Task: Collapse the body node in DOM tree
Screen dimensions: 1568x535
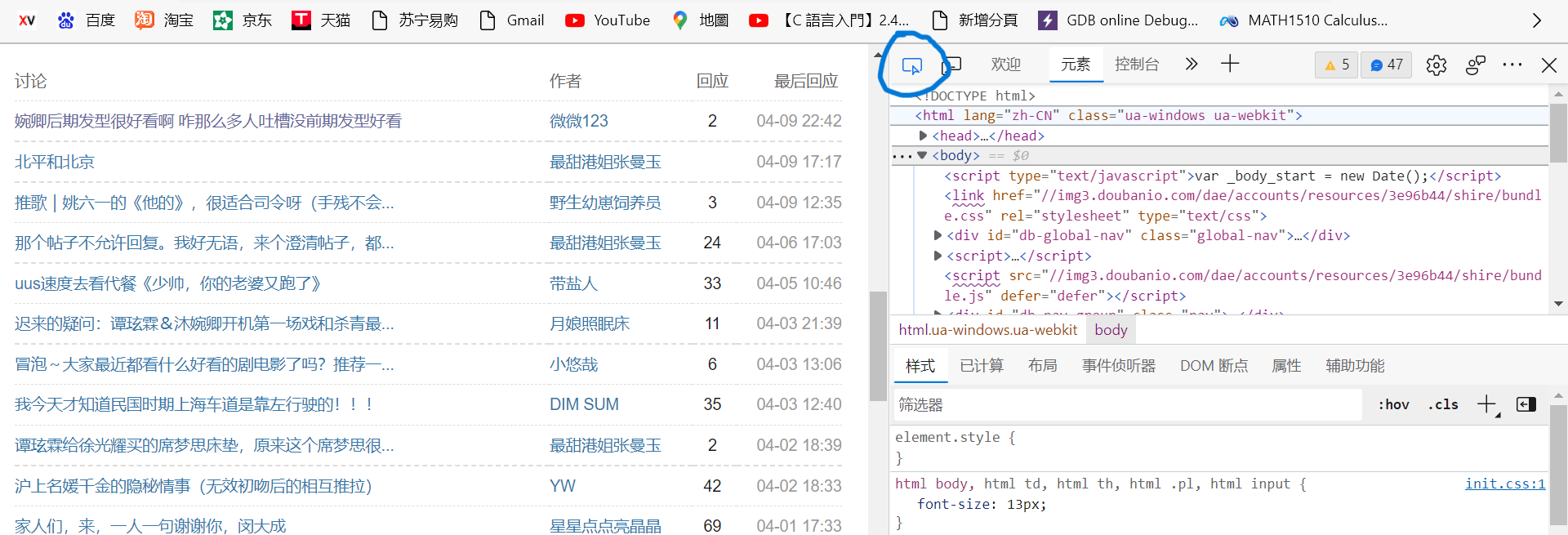Action: coord(922,155)
